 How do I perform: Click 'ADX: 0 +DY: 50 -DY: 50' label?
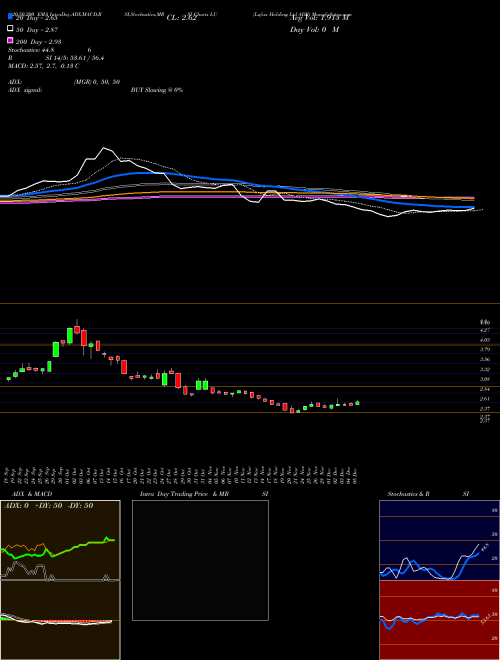click(48, 506)
